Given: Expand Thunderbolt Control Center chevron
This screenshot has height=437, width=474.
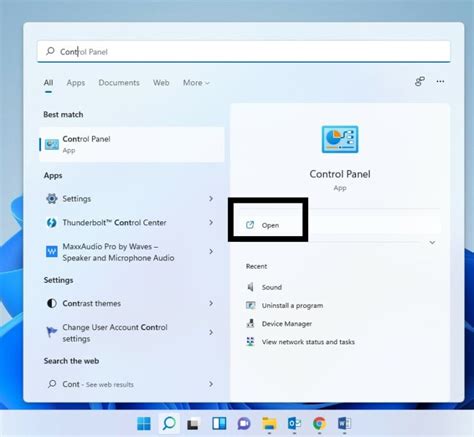Looking at the screenshot, I should pyautogui.click(x=211, y=222).
